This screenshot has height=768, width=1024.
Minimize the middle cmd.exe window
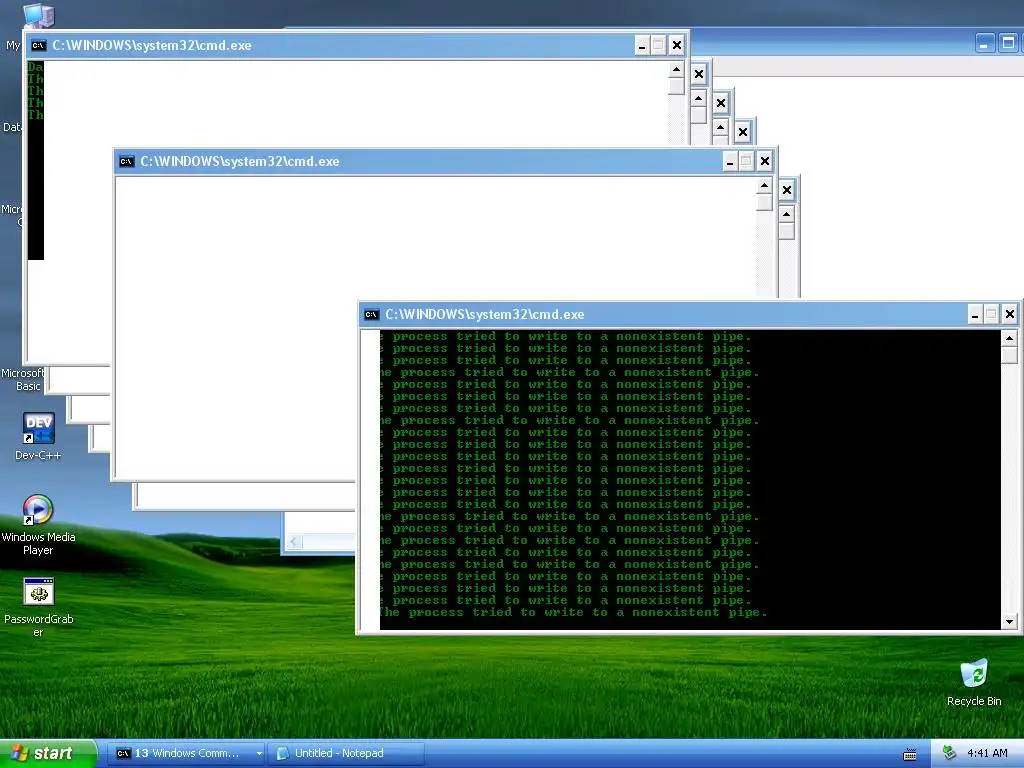[x=730, y=161]
